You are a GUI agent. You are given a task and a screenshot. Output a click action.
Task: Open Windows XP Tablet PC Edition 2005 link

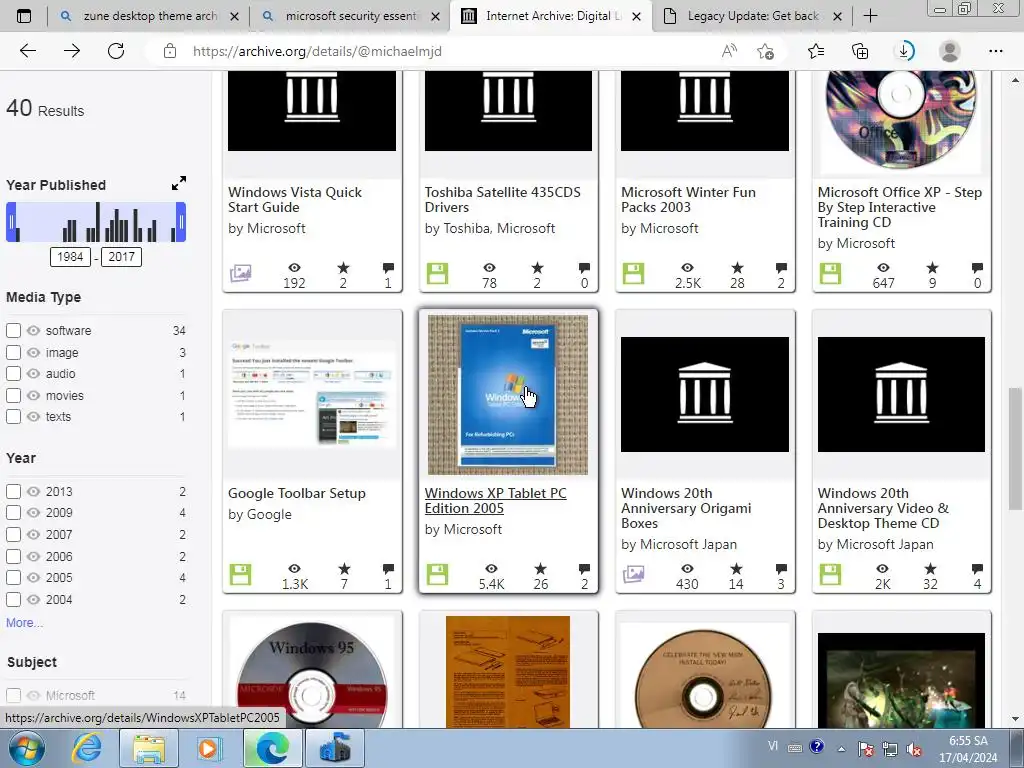point(495,501)
